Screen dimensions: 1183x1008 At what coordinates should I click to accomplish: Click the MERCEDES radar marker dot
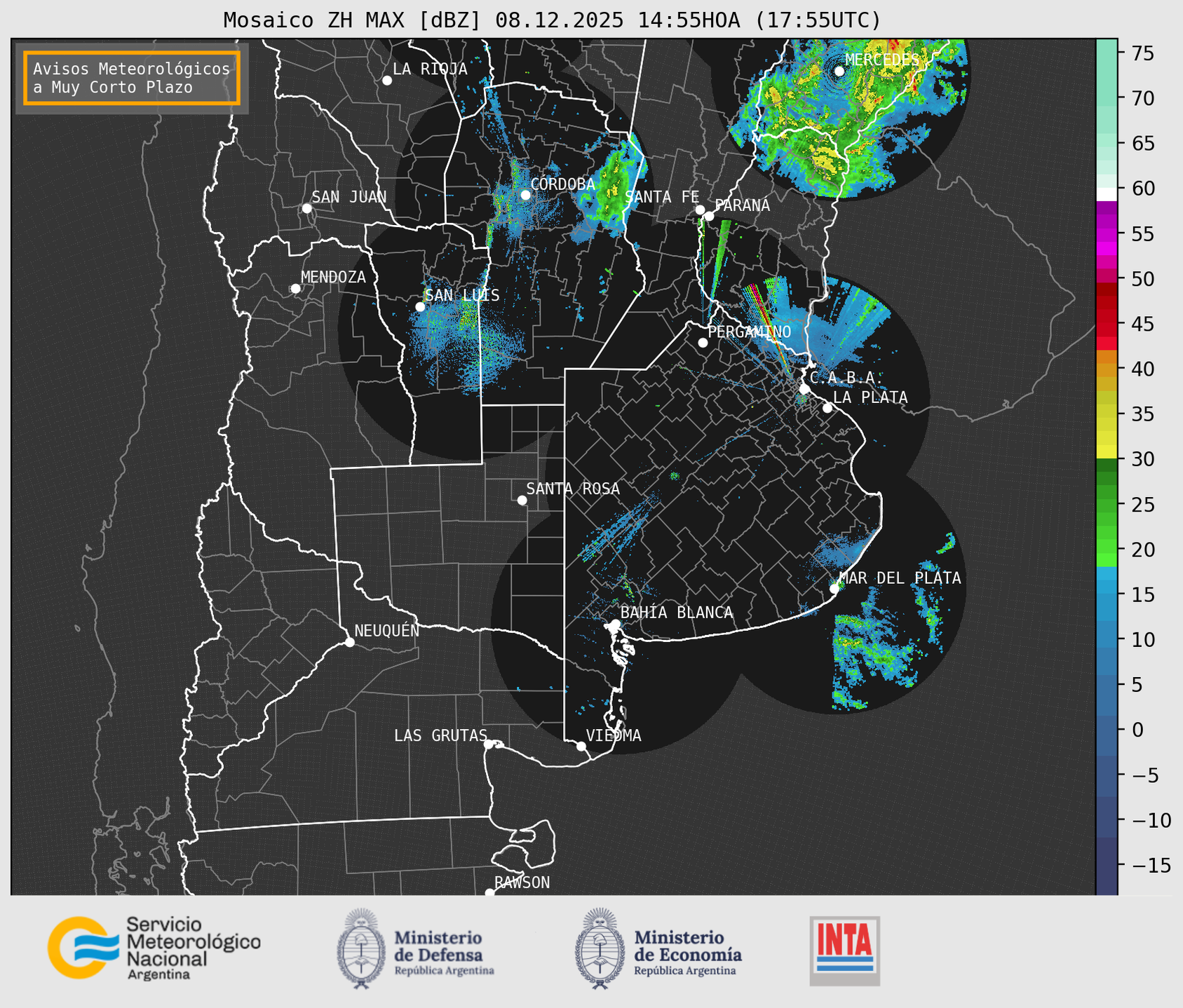[839, 71]
